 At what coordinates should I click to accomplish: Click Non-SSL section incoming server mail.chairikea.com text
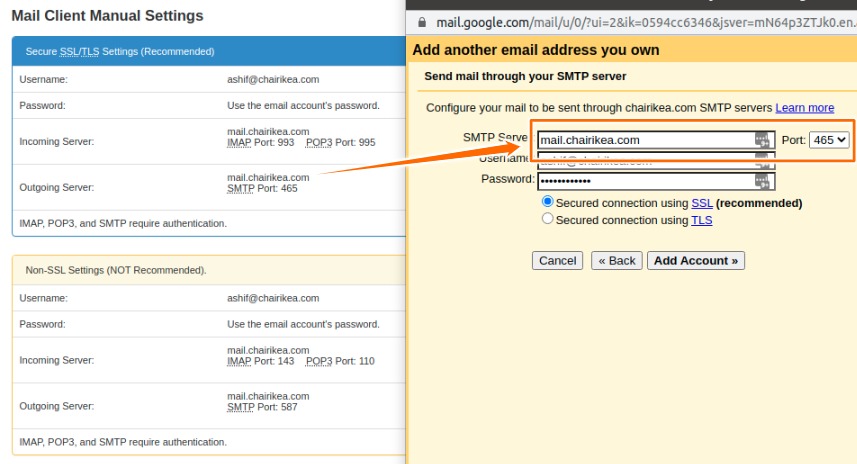268,350
